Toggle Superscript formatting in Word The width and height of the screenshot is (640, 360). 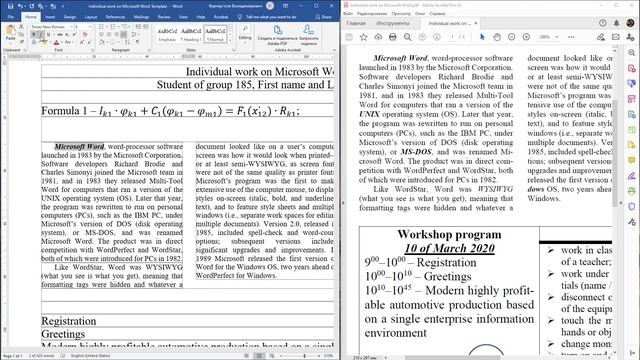[74, 34]
